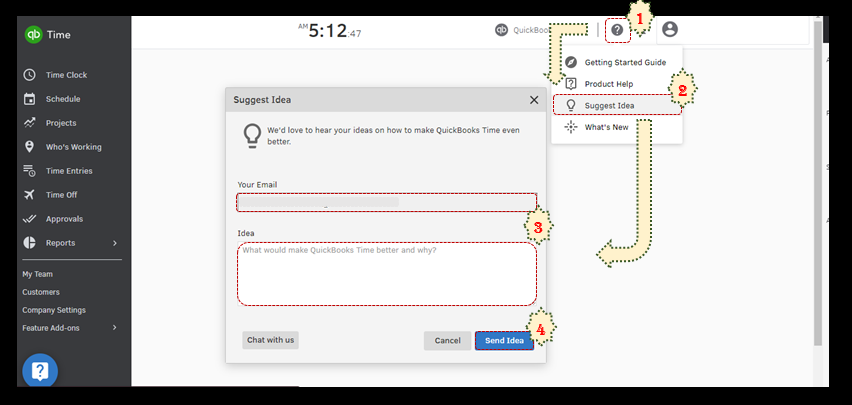Click the Your Email input field
852x405 pixels.
click(x=386, y=202)
